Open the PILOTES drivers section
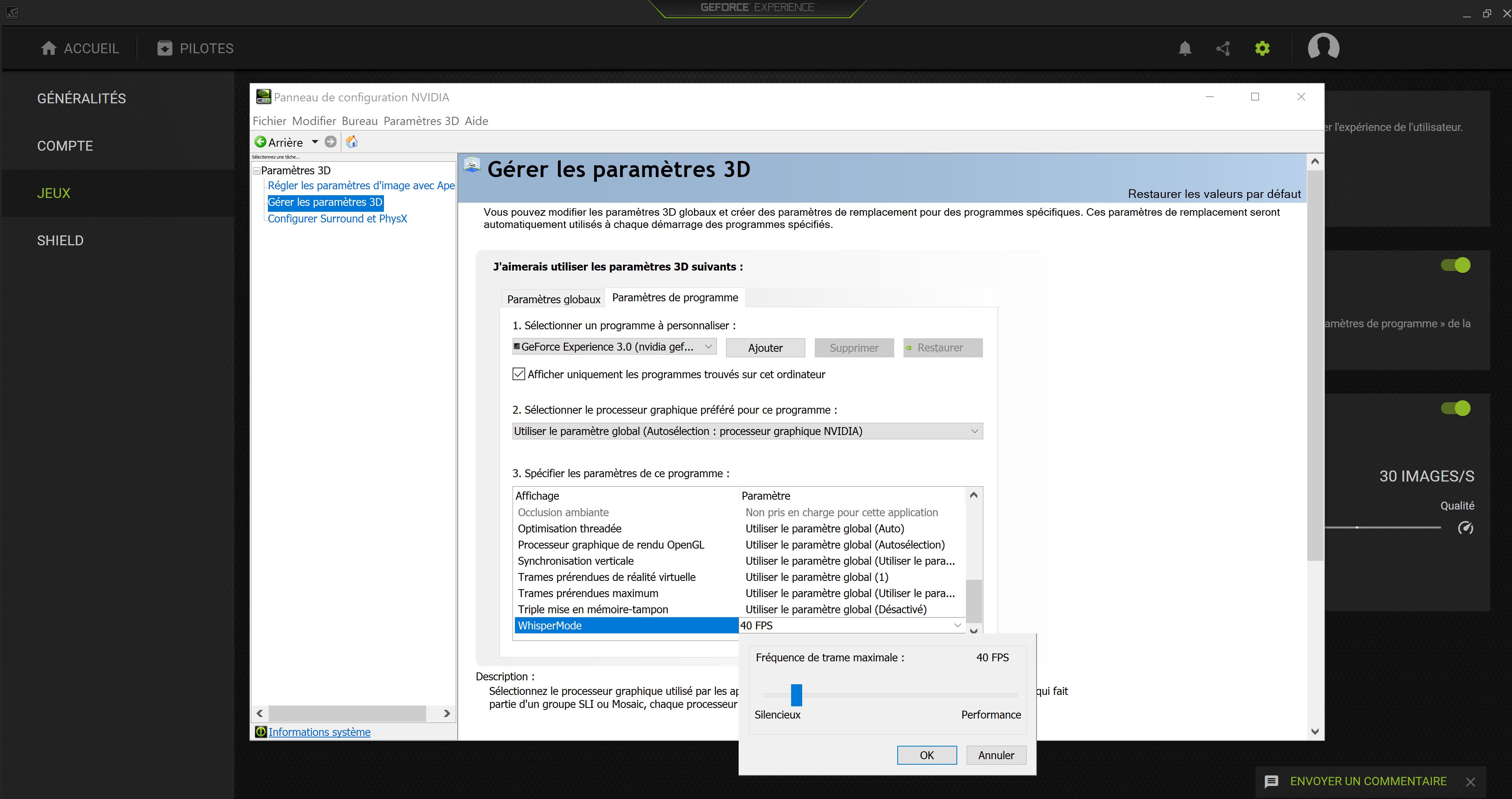Viewport: 1512px width, 799px height. [x=195, y=48]
